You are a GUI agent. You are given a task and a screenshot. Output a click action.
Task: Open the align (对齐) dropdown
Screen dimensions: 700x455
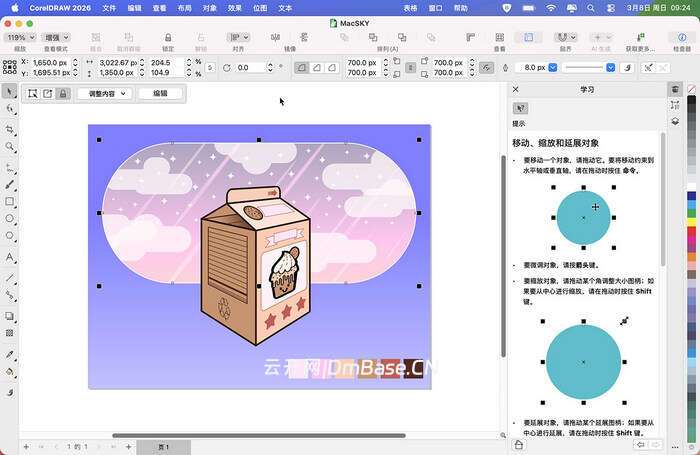(x=238, y=38)
